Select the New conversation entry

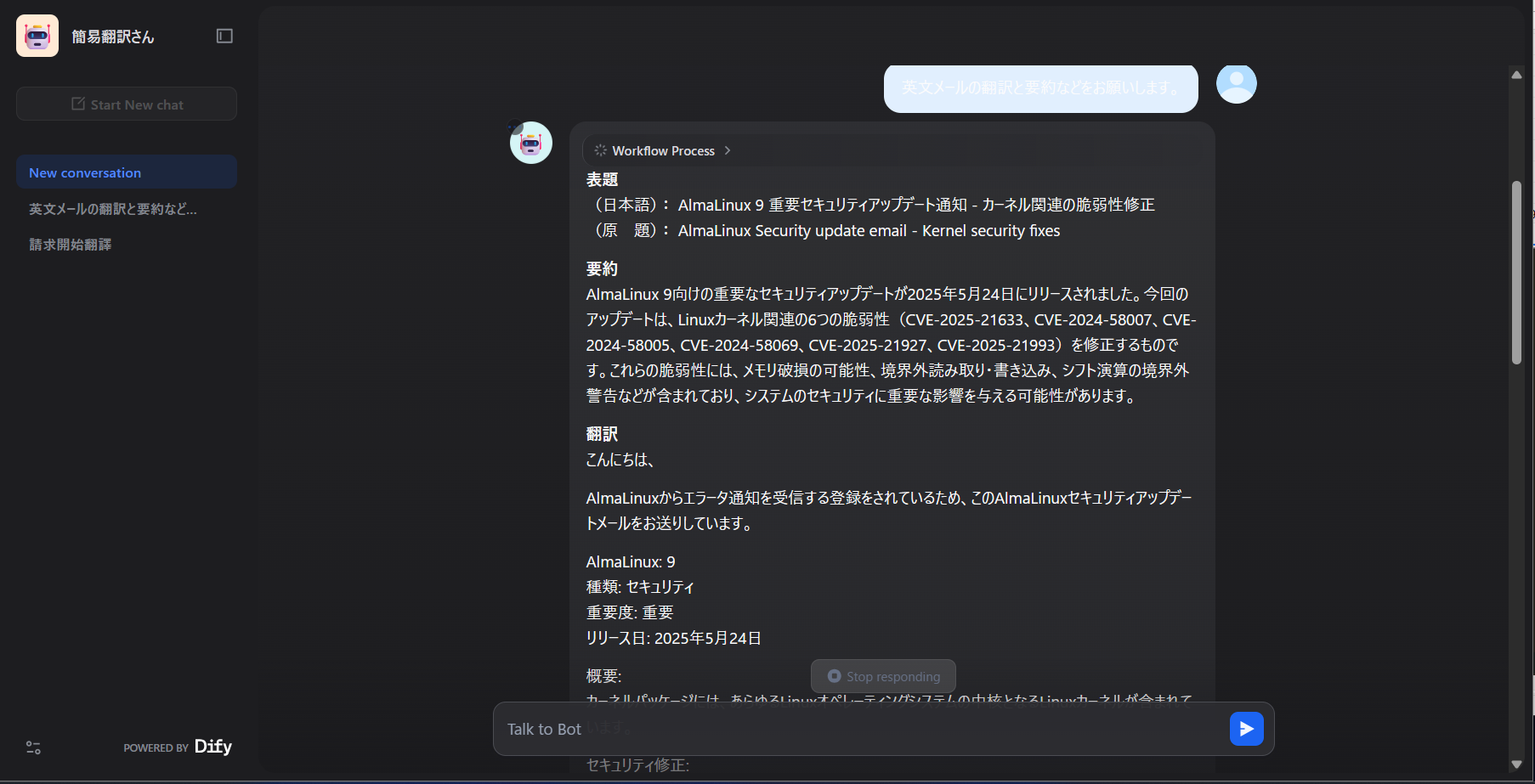coord(127,172)
